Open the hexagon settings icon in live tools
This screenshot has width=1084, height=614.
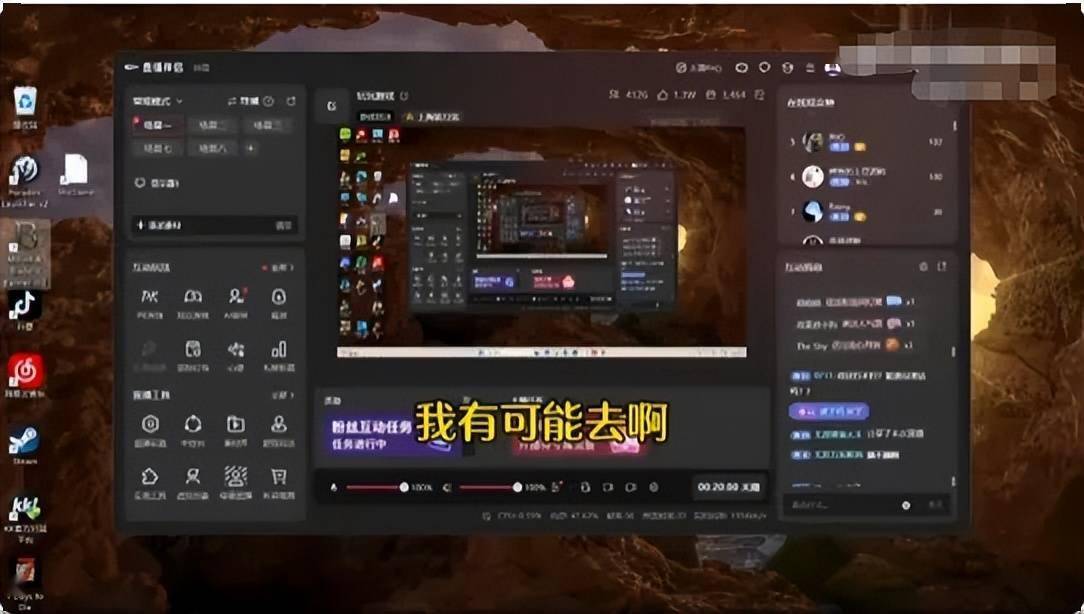coord(150,430)
